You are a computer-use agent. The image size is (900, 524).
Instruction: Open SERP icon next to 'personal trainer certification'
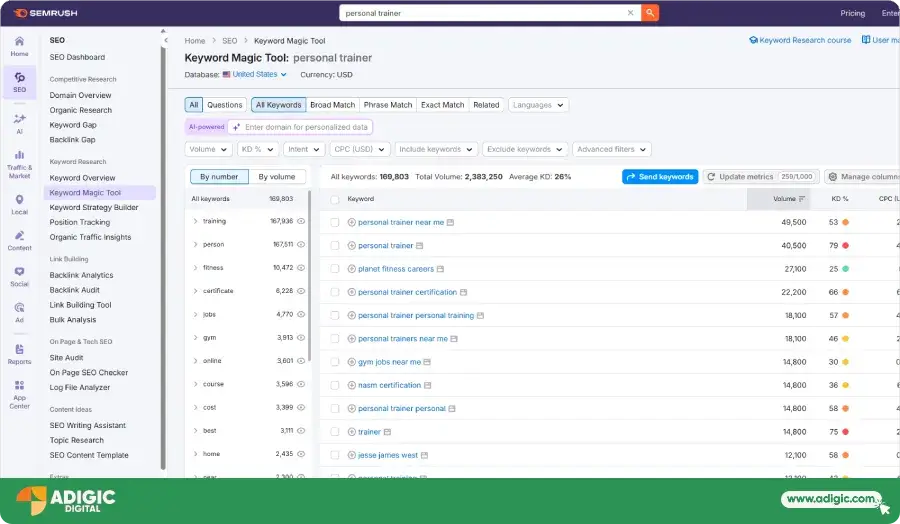click(464, 292)
